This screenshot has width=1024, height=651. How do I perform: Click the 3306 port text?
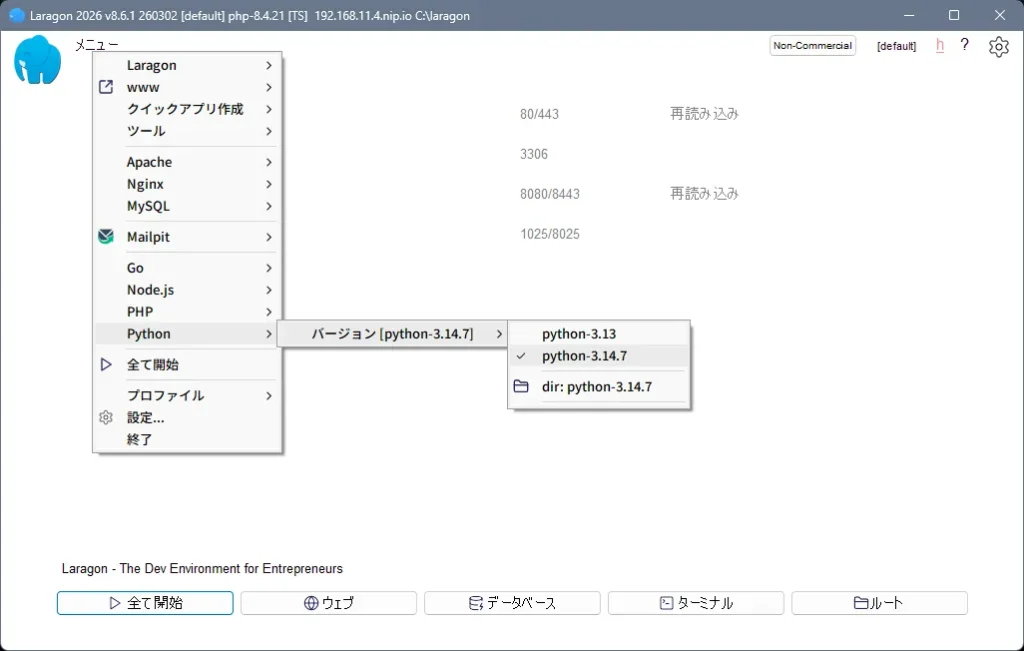point(534,154)
